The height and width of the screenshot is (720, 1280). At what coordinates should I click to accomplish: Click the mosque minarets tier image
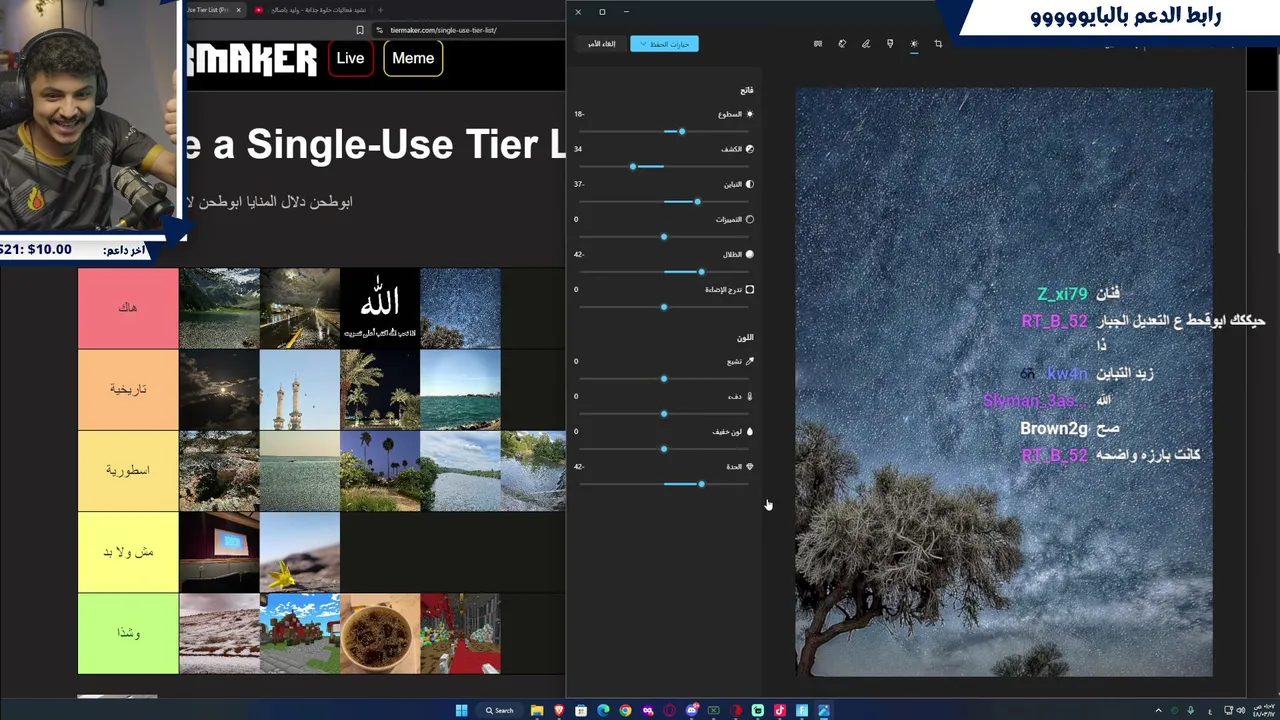300,389
